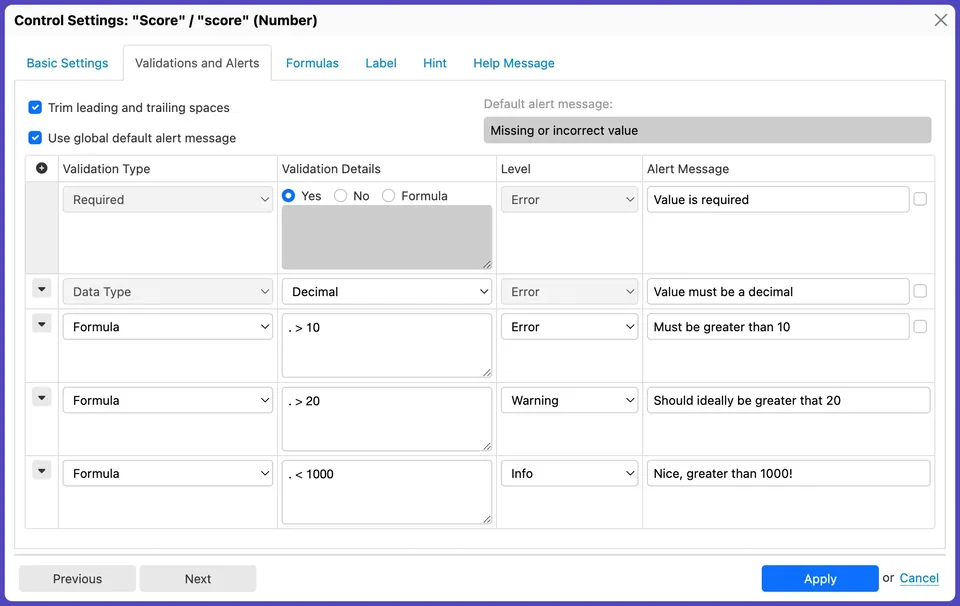Toggle Trim leading and trailing spaces

pyautogui.click(x=35, y=107)
